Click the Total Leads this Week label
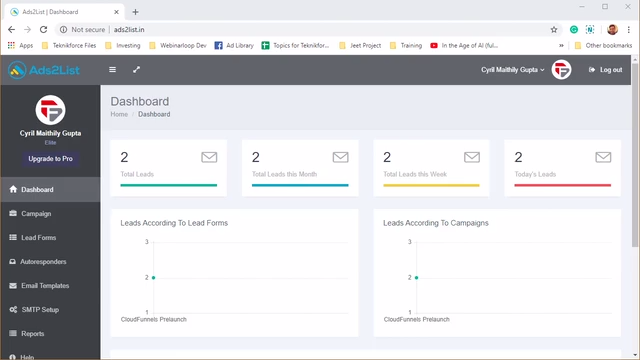The width and height of the screenshot is (640, 360). click(415, 174)
